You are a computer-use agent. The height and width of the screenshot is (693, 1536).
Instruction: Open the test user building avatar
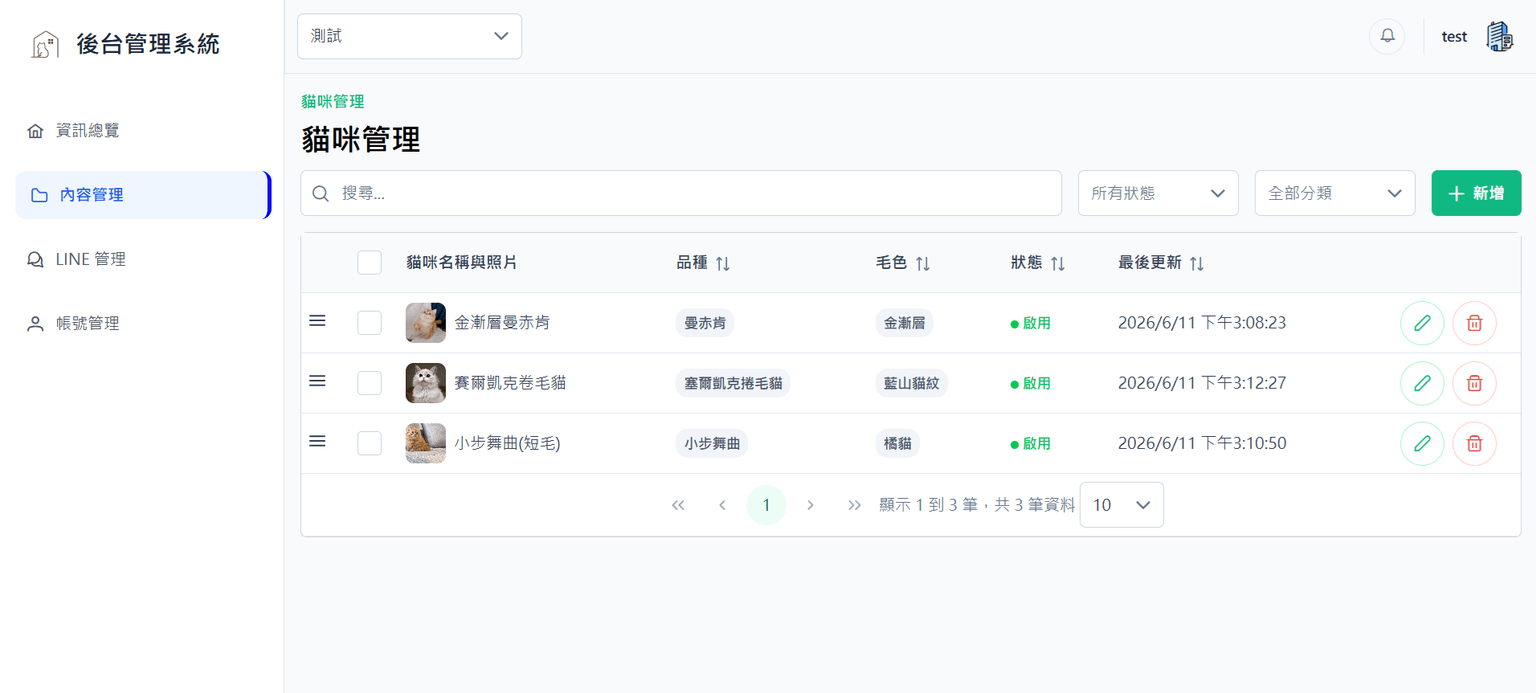click(1499, 36)
